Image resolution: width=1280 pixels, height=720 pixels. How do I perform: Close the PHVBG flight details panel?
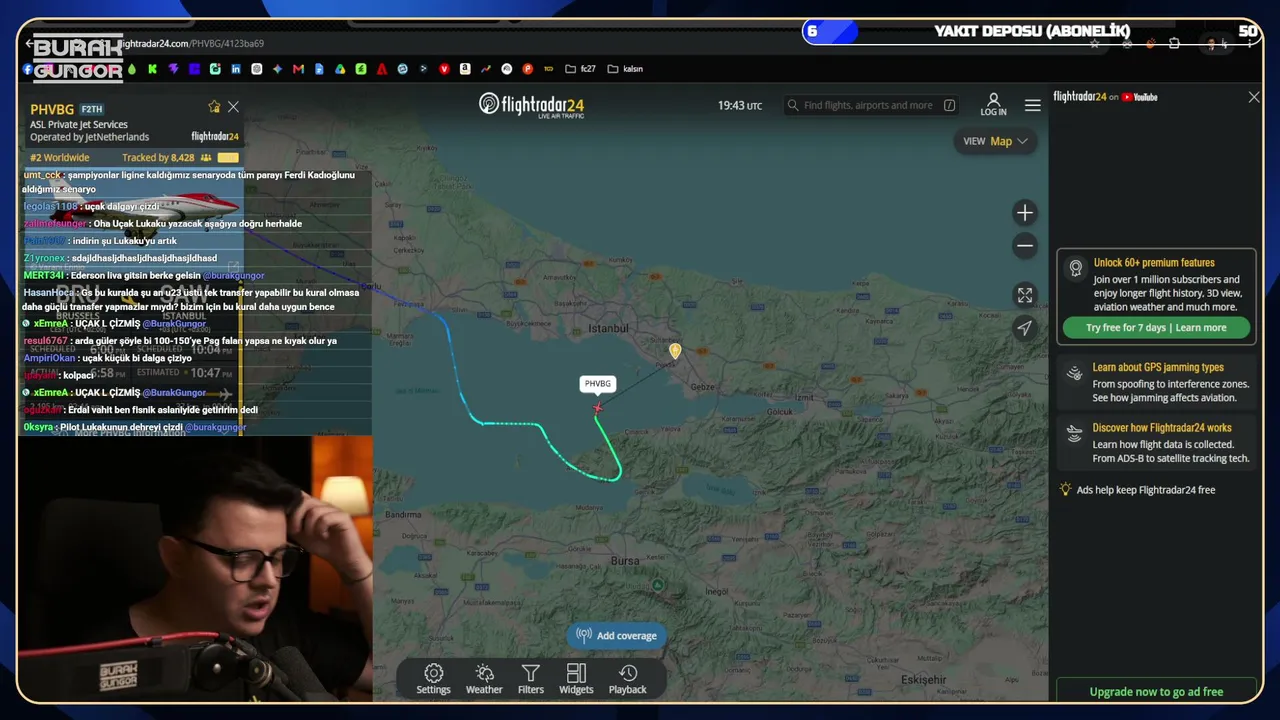pyautogui.click(x=233, y=107)
